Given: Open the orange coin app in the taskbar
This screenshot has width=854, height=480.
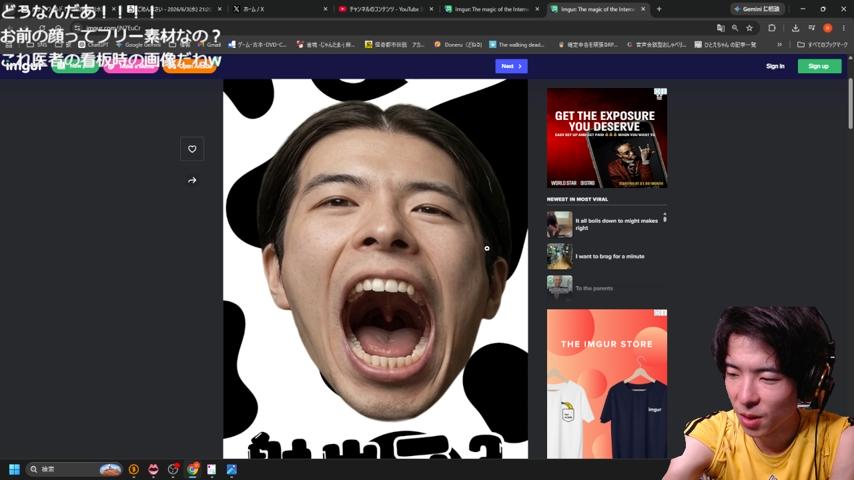Looking at the screenshot, I should pyautogui.click(x=134, y=469).
